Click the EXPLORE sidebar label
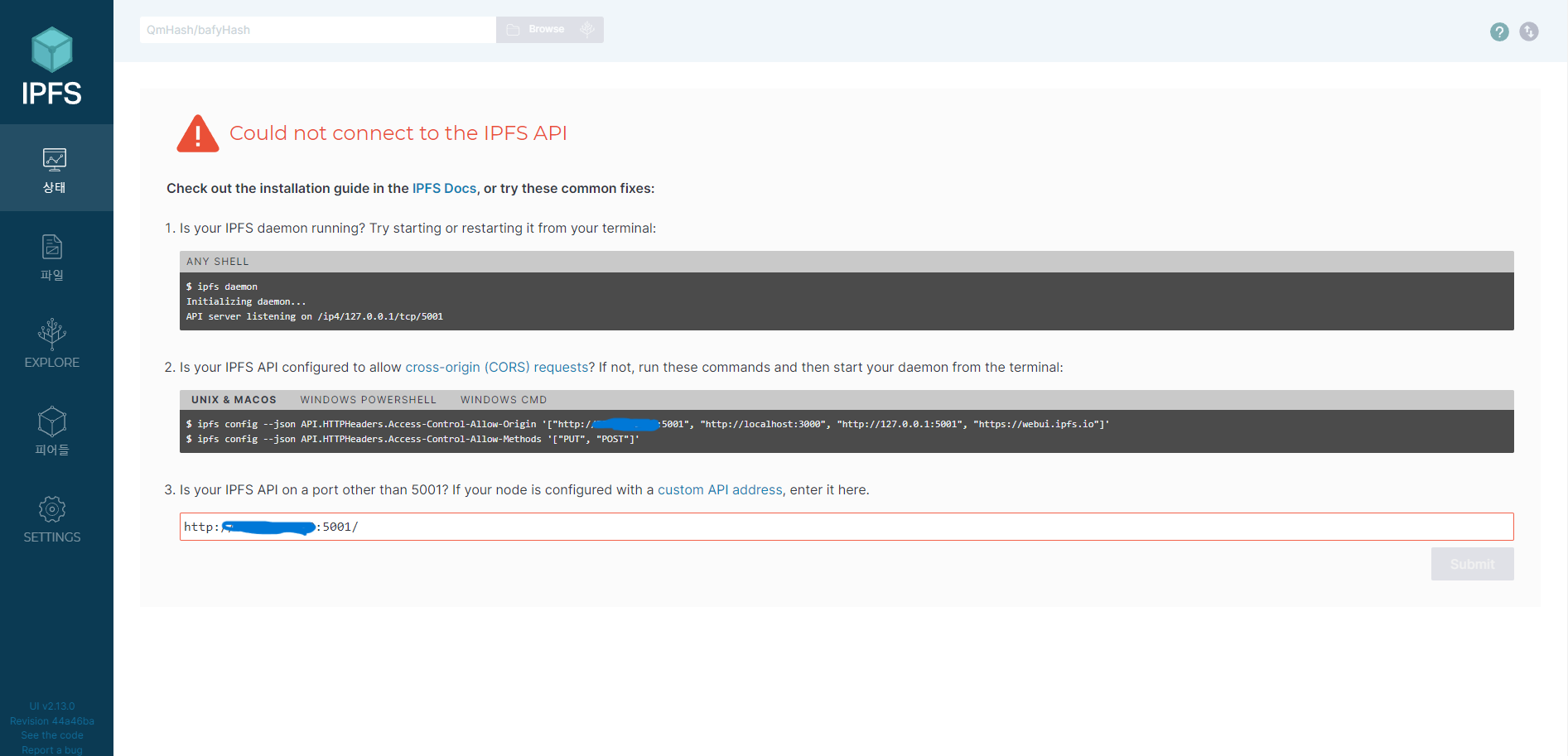This screenshot has width=1568, height=756. click(x=52, y=363)
